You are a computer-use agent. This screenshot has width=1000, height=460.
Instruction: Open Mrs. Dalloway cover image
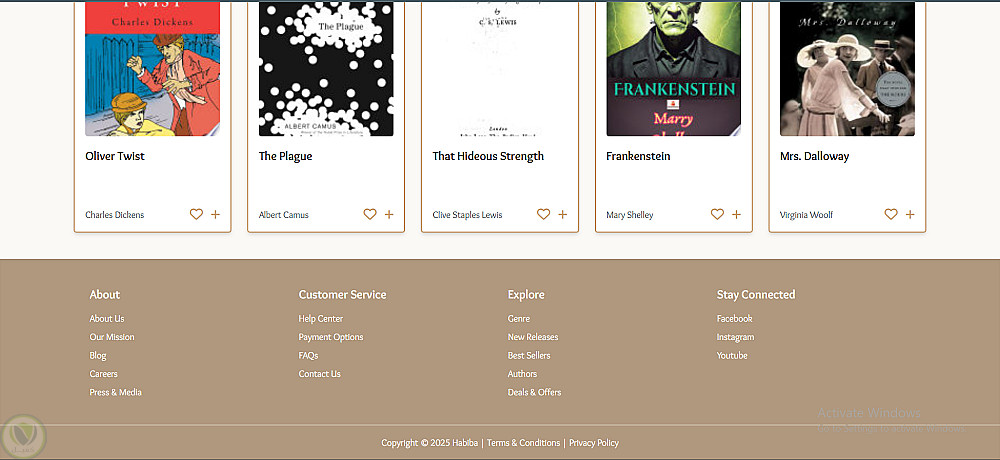click(847, 68)
